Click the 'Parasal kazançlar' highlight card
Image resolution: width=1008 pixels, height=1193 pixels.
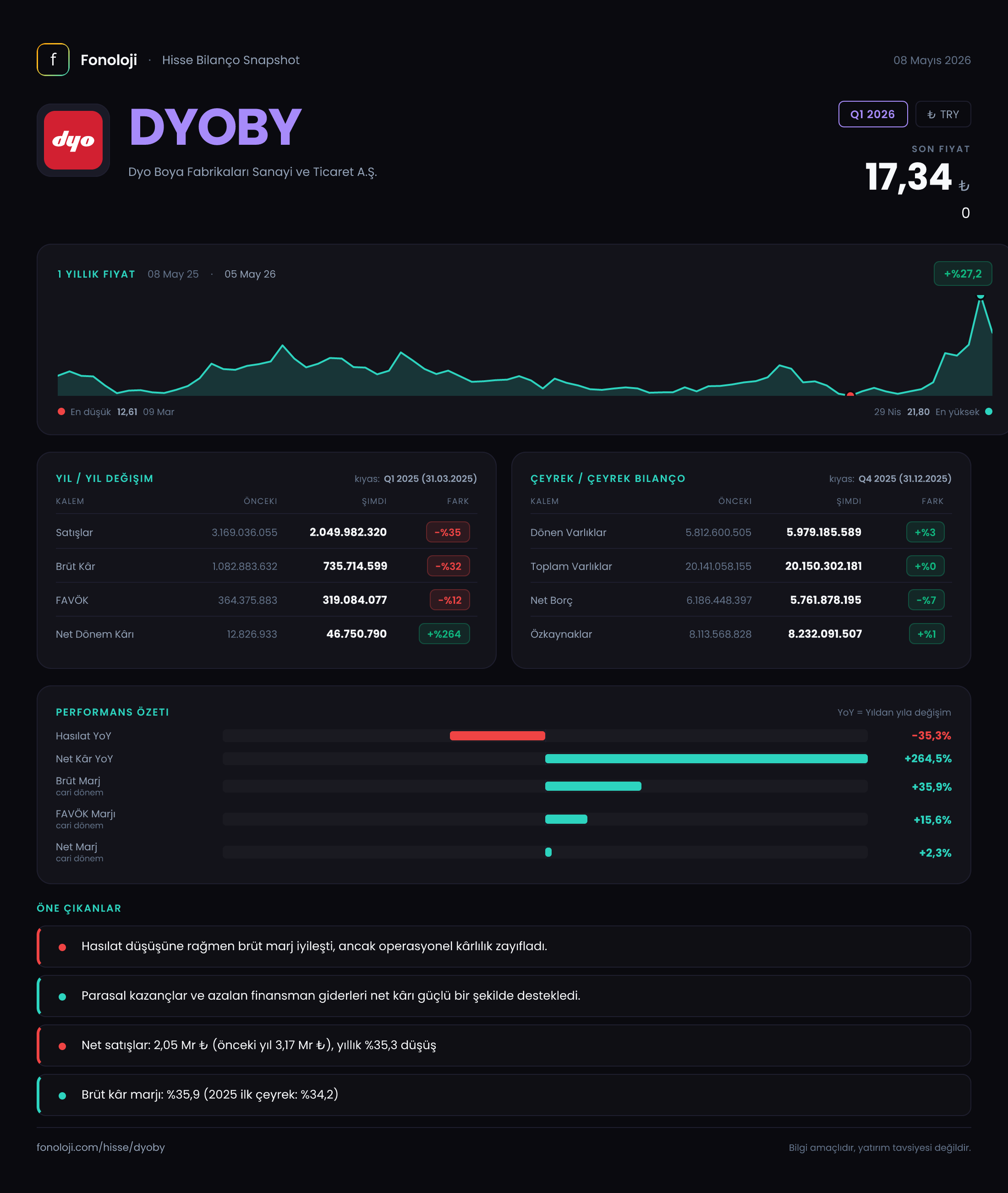[504, 996]
